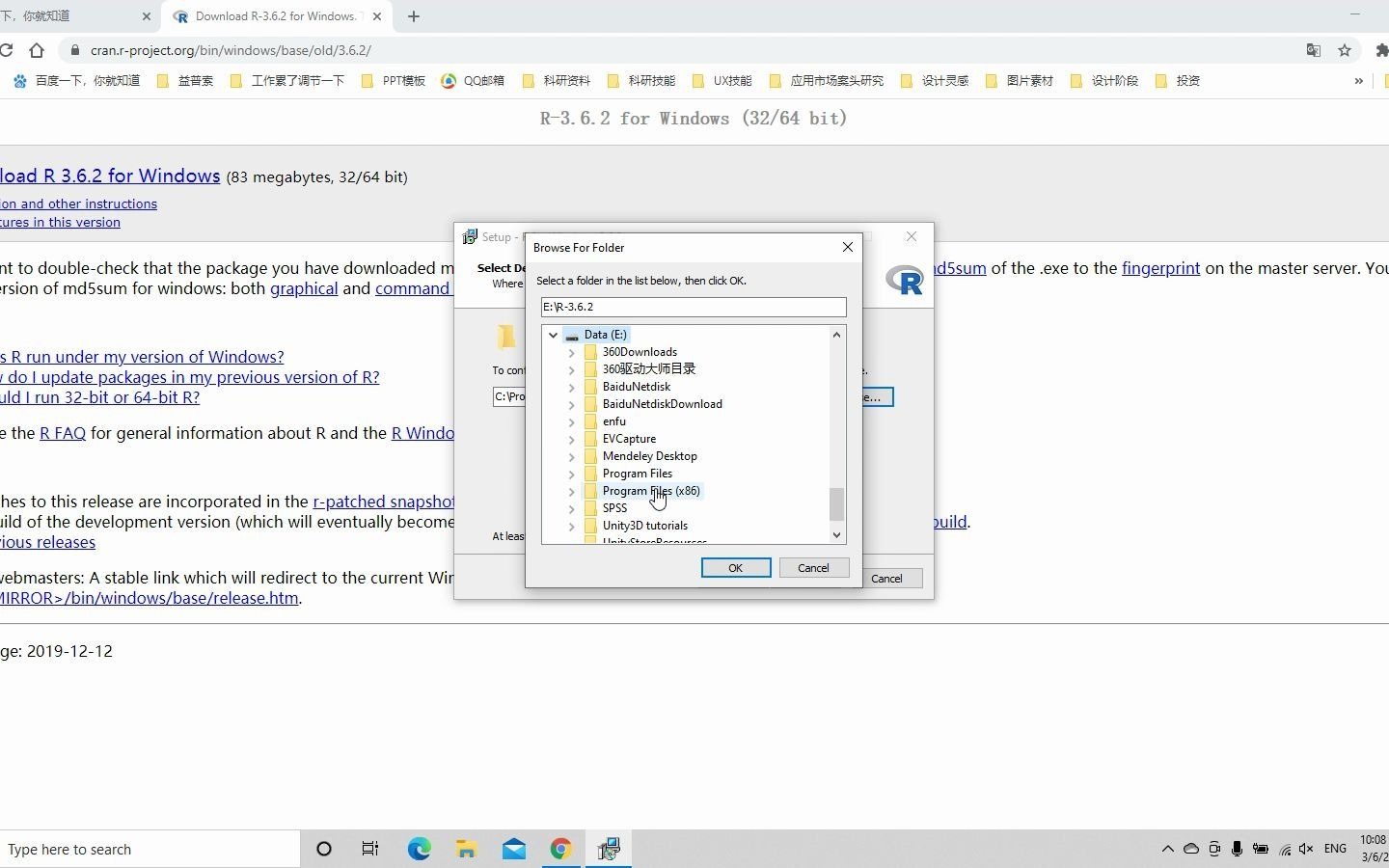Click the Download R 3.6.2 for Windows link
1389x868 pixels.
coord(110,176)
